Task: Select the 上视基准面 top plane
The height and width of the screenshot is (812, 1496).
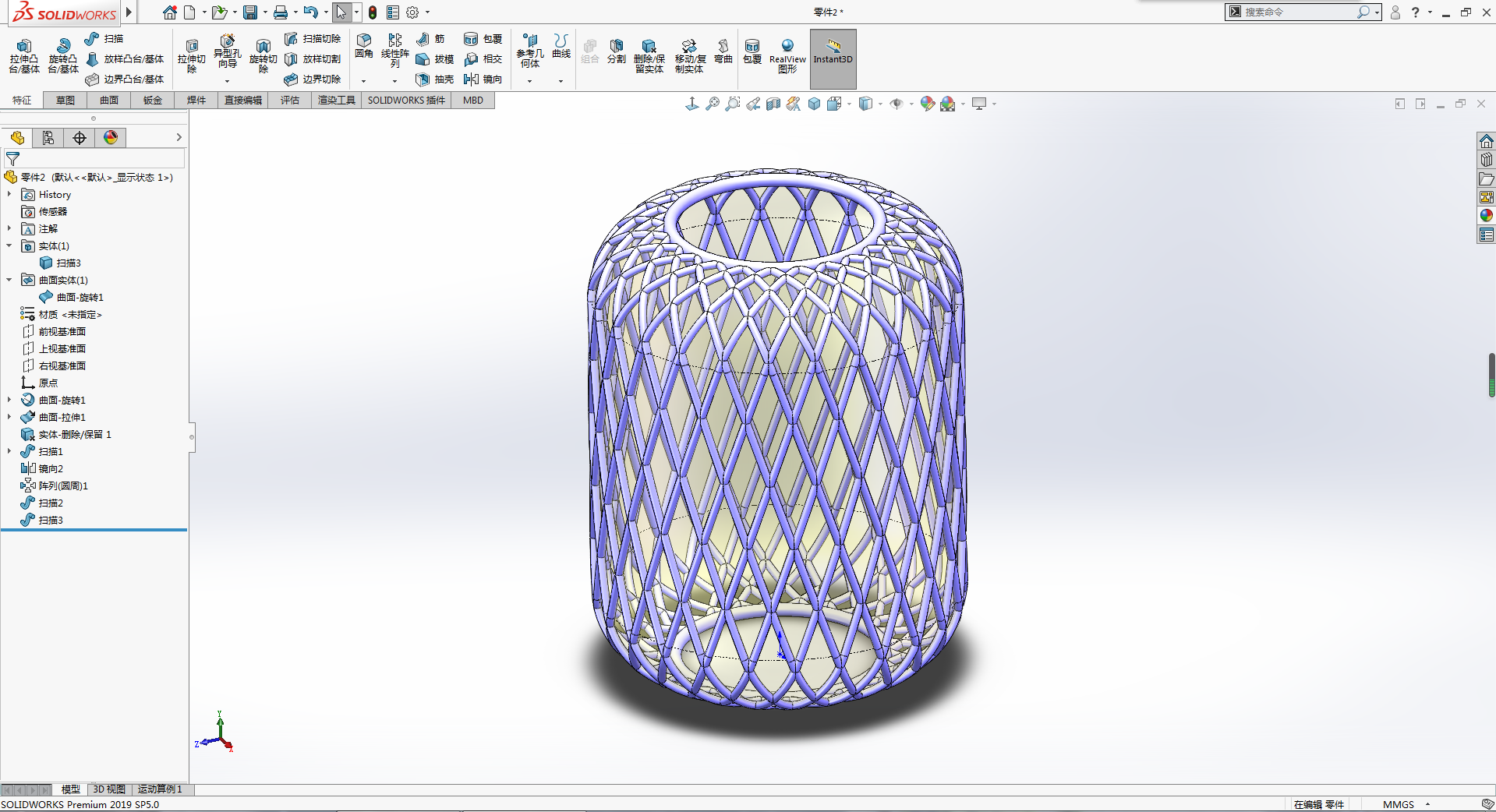Action: click(x=54, y=348)
